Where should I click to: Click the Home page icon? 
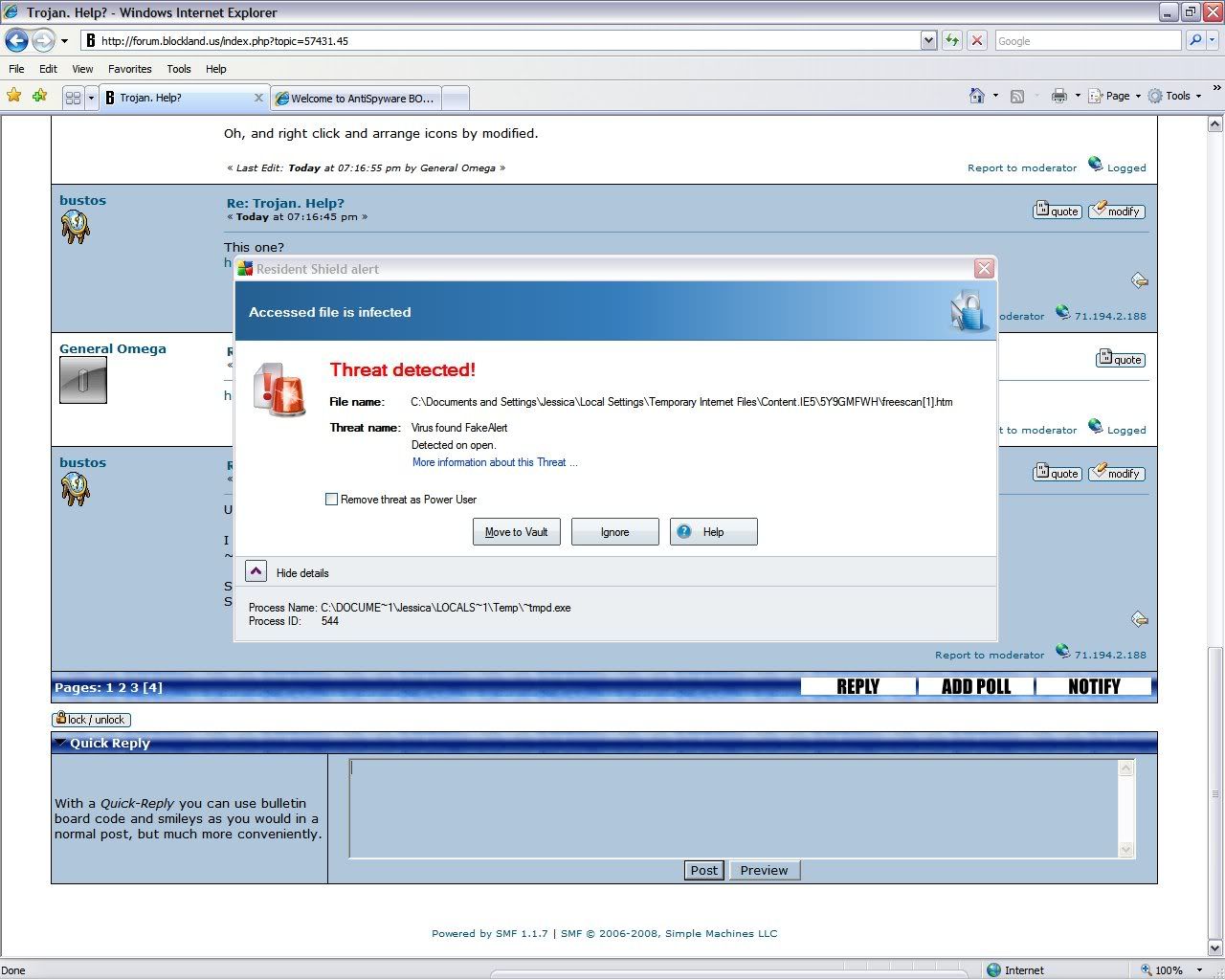[x=976, y=96]
